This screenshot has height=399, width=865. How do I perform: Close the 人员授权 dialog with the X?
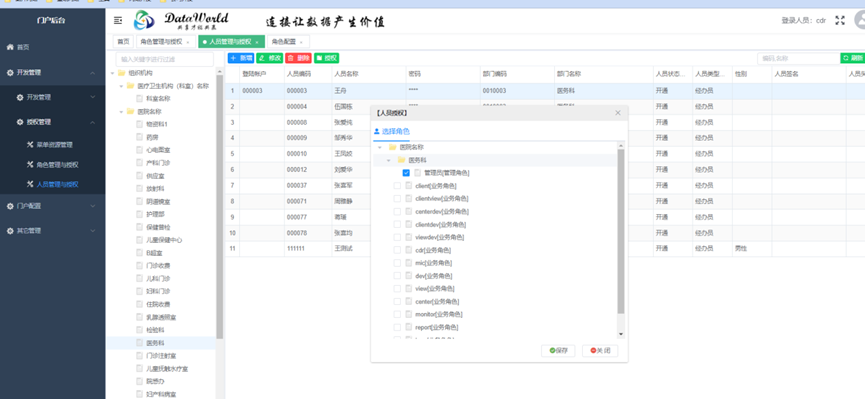(x=618, y=113)
